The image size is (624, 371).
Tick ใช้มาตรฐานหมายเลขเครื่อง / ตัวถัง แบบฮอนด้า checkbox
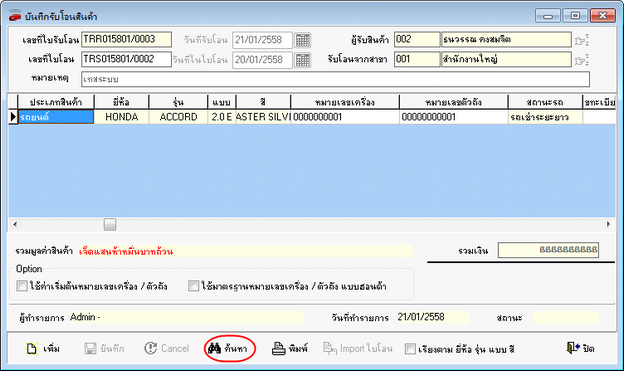[x=193, y=286]
